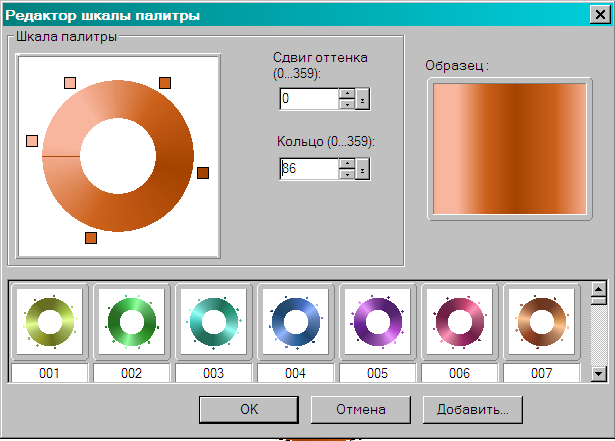Pick palette thumbnail 007 copper ring
The width and height of the screenshot is (615, 441).
tap(541, 322)
